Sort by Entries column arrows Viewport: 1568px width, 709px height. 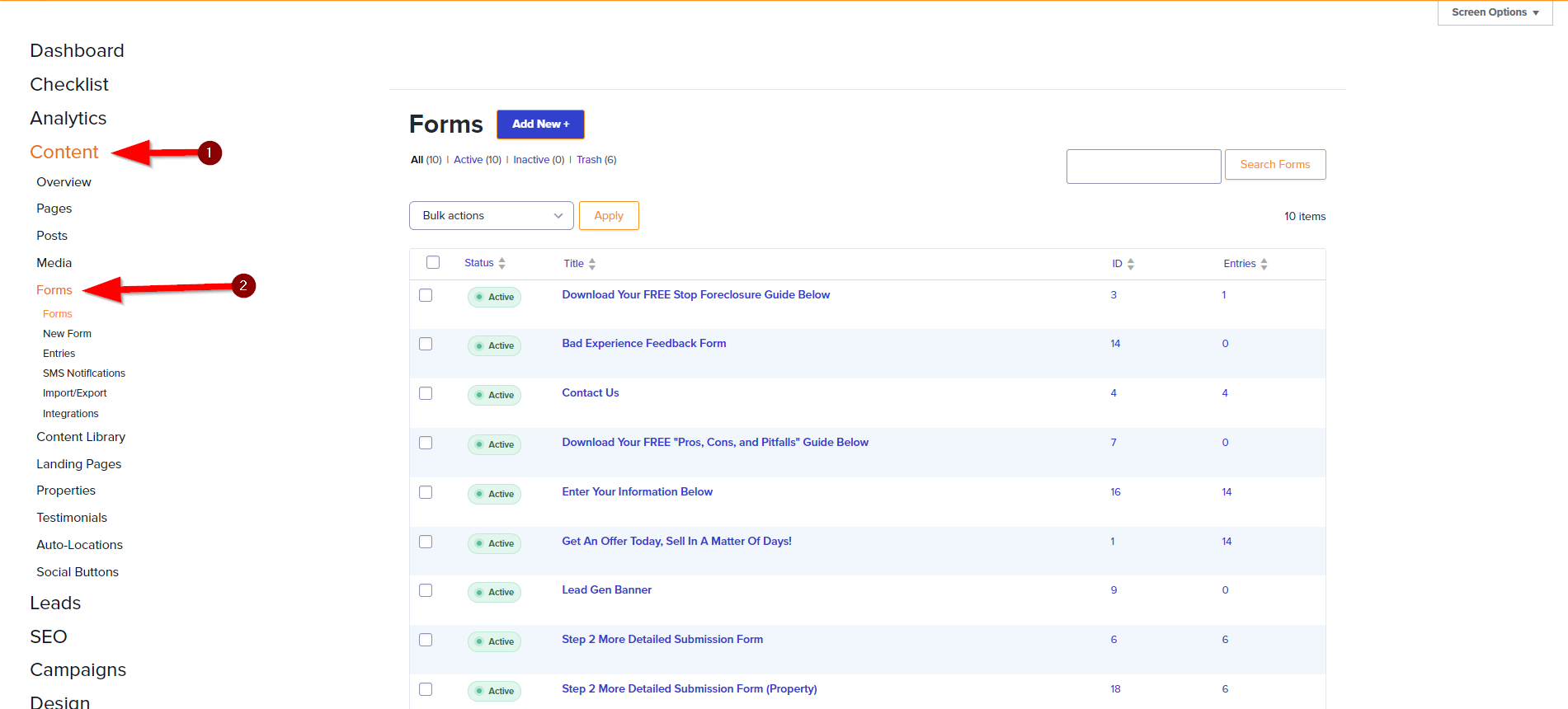(x=1264, y=265)
